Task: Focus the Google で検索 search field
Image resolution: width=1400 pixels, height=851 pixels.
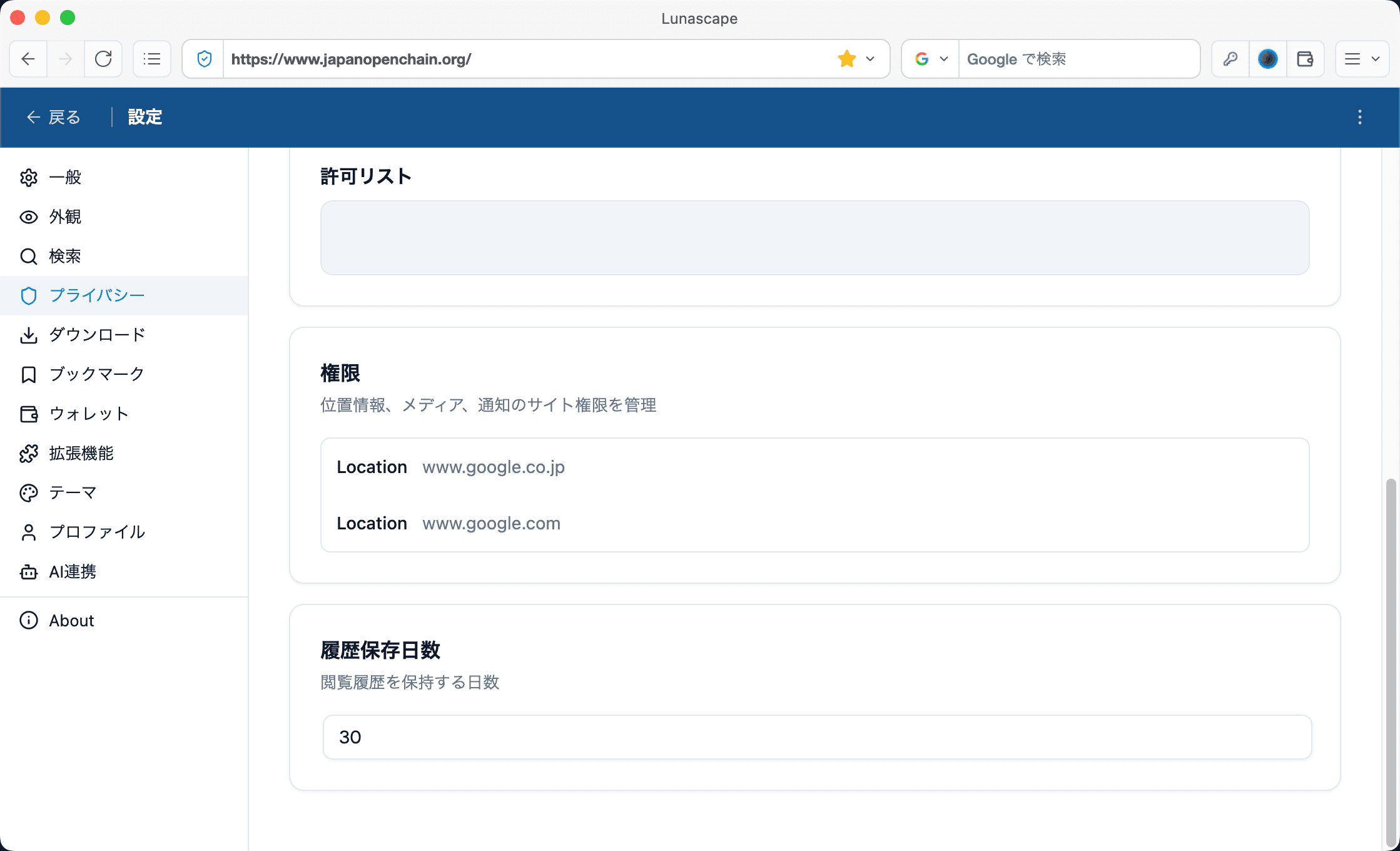Action: [x=1078, y=59]
